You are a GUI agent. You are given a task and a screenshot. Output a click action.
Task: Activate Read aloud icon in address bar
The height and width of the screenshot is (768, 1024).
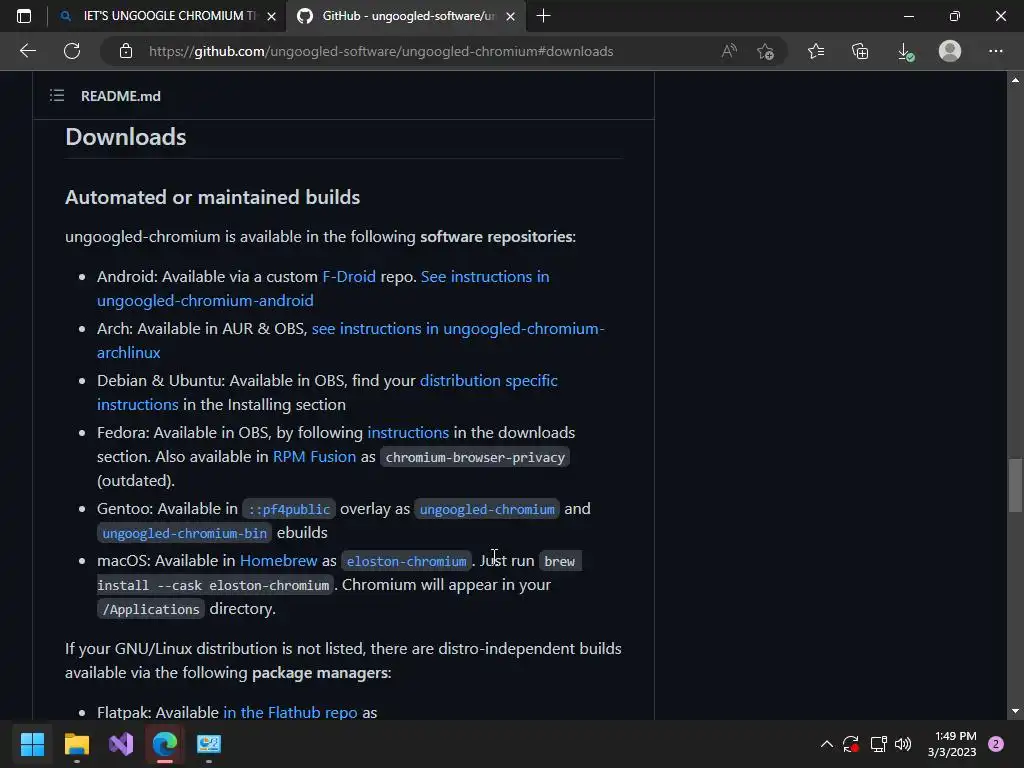point(729,51)
